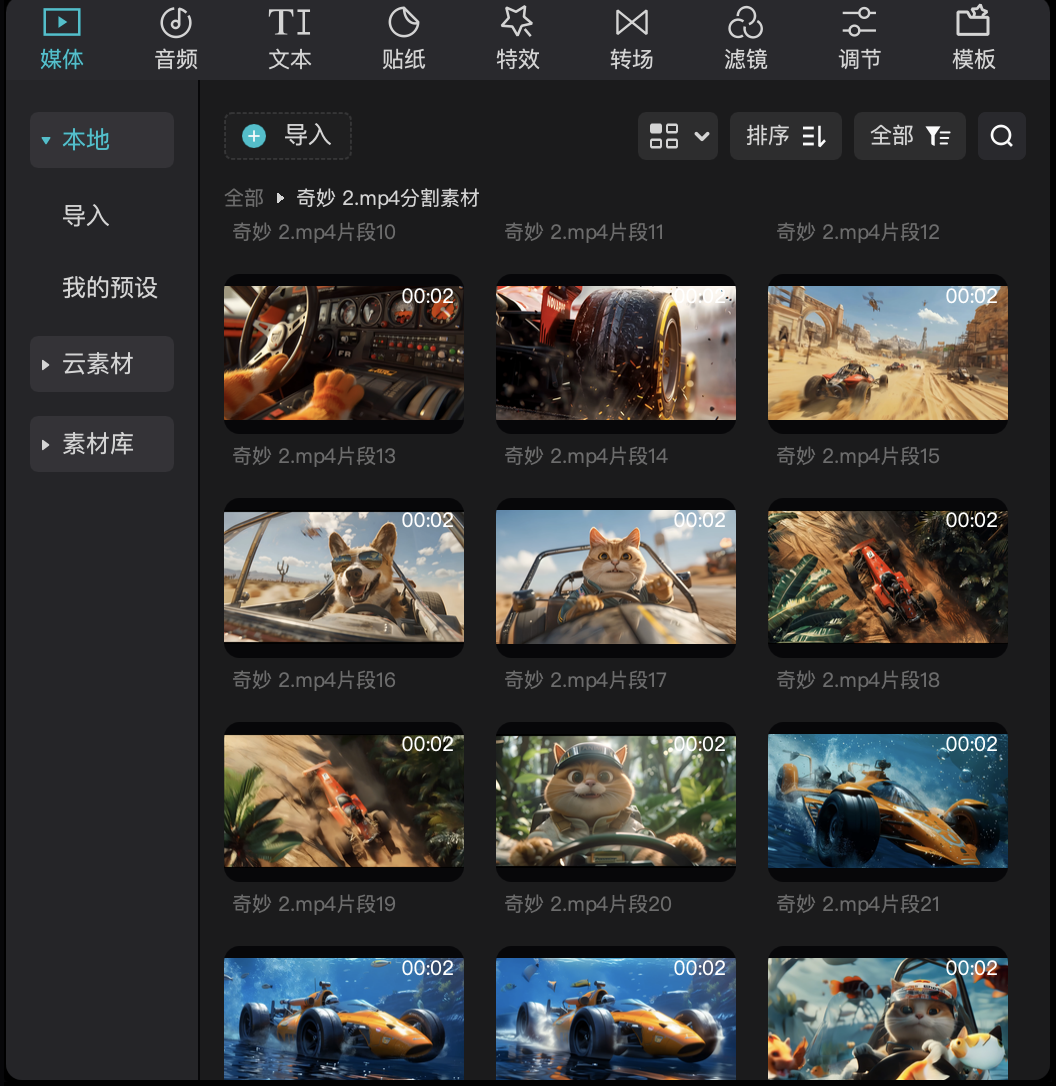
Task: Open the 转场 (Transitions) panel
Action: [x=631, y=38]
